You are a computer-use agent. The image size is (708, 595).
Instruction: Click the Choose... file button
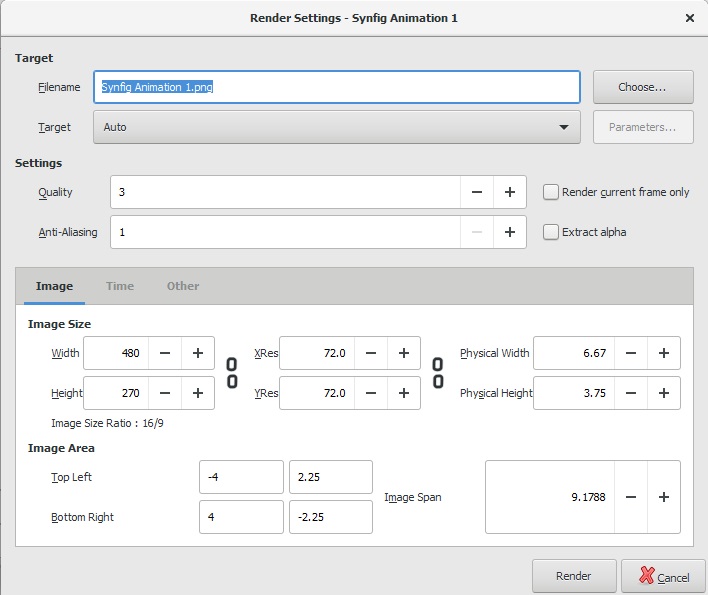(642, 87)
